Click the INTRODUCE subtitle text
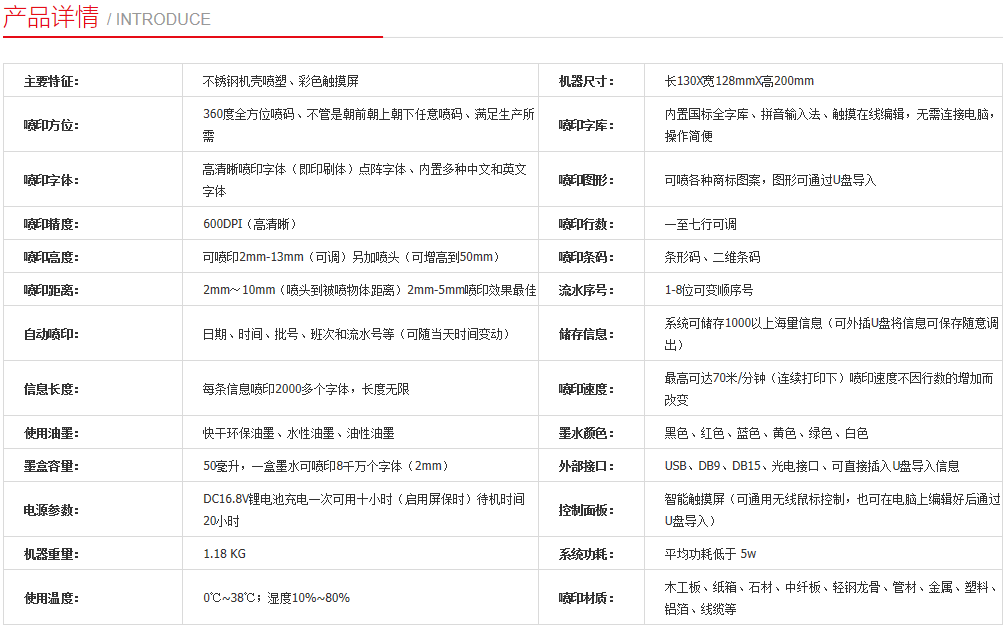Screen dimensions: 1004x627 (163, 20)
